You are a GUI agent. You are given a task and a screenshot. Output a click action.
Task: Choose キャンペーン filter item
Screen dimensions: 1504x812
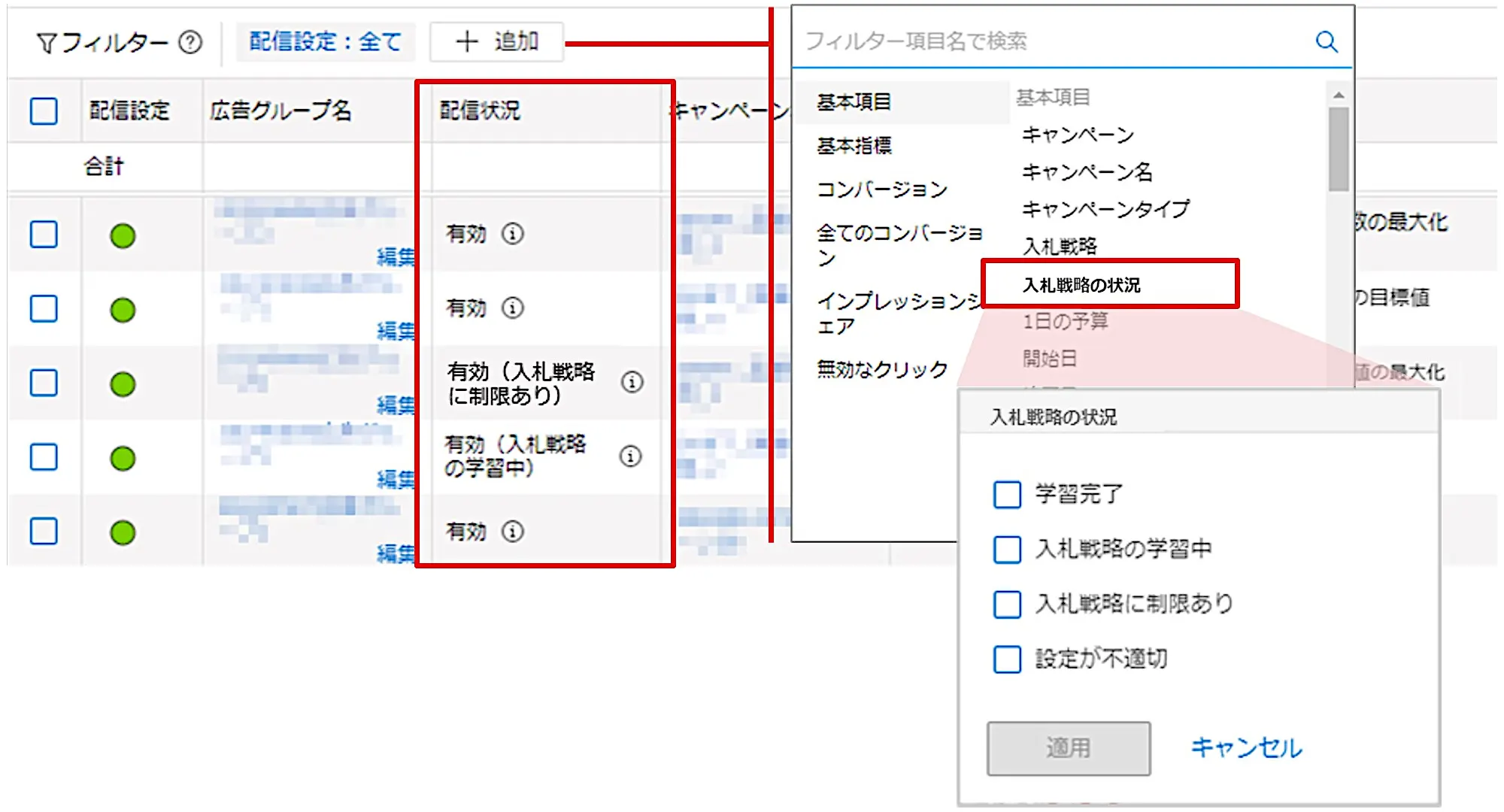1078,135
